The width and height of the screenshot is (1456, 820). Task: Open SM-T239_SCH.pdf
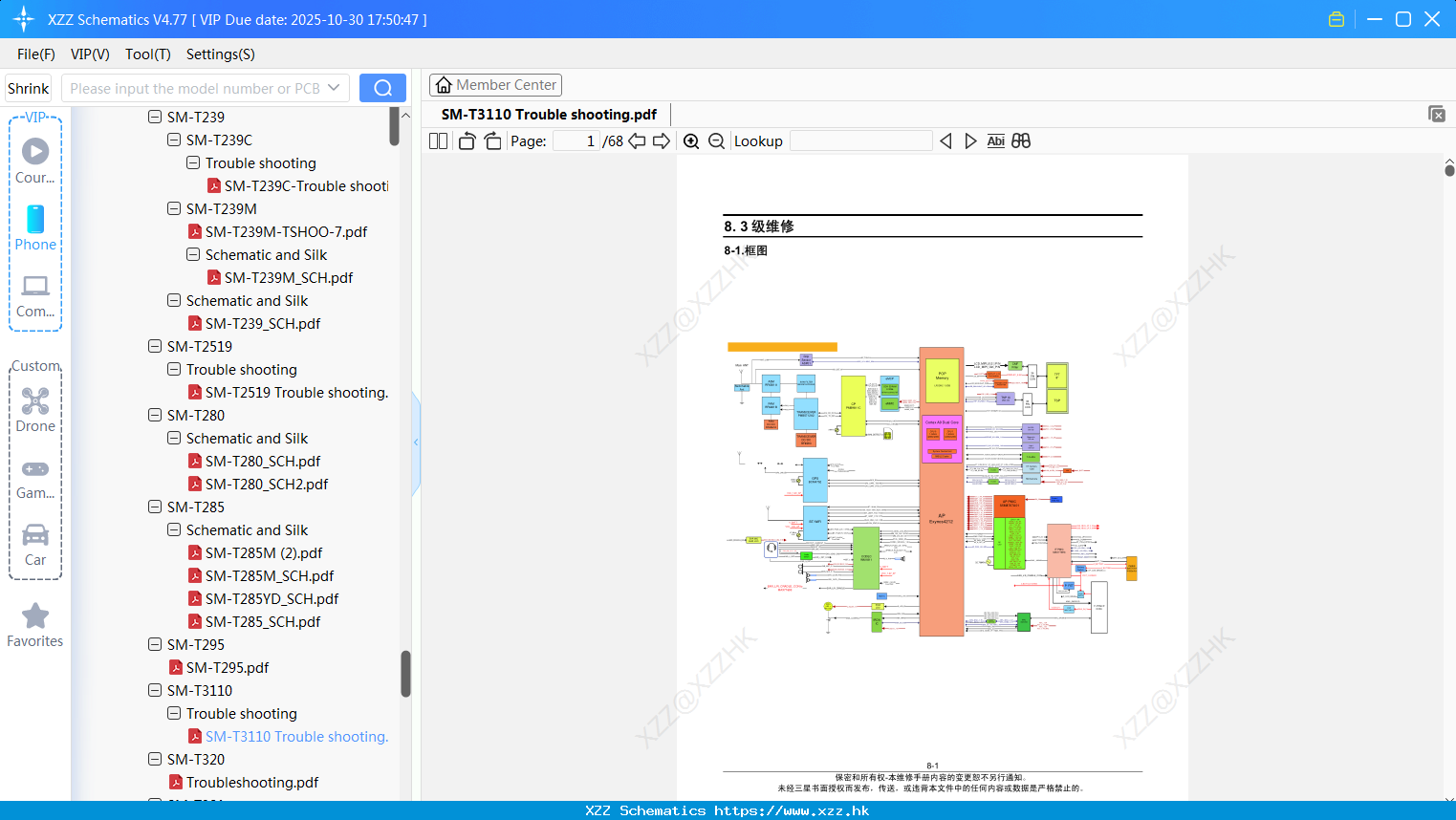(x=254, y=324)
